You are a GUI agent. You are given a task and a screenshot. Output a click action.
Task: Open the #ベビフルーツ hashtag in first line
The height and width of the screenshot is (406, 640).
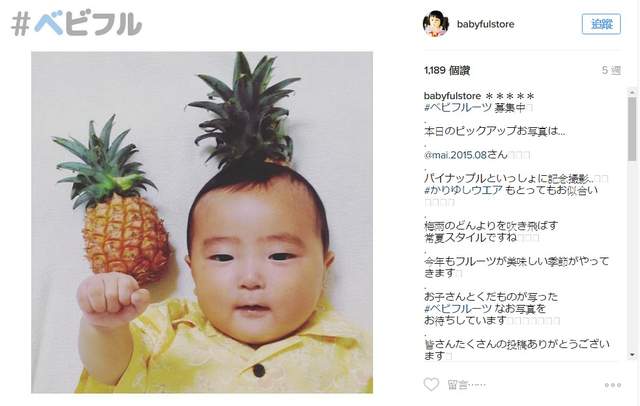pyautogui.click(x=458, y=108)
